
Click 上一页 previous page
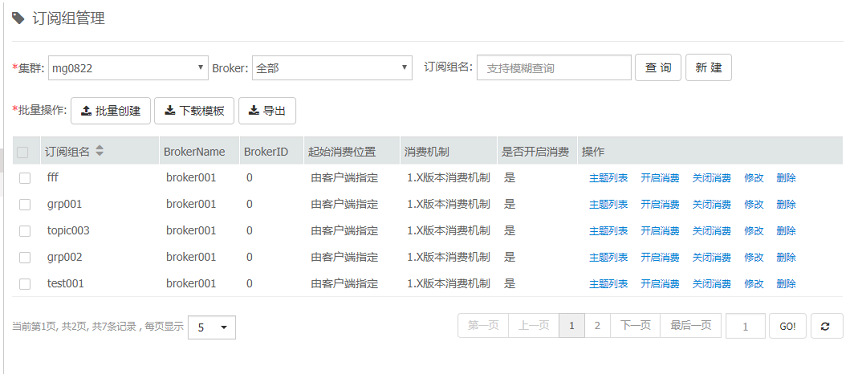pyautogui.click(x=534, y=325)
